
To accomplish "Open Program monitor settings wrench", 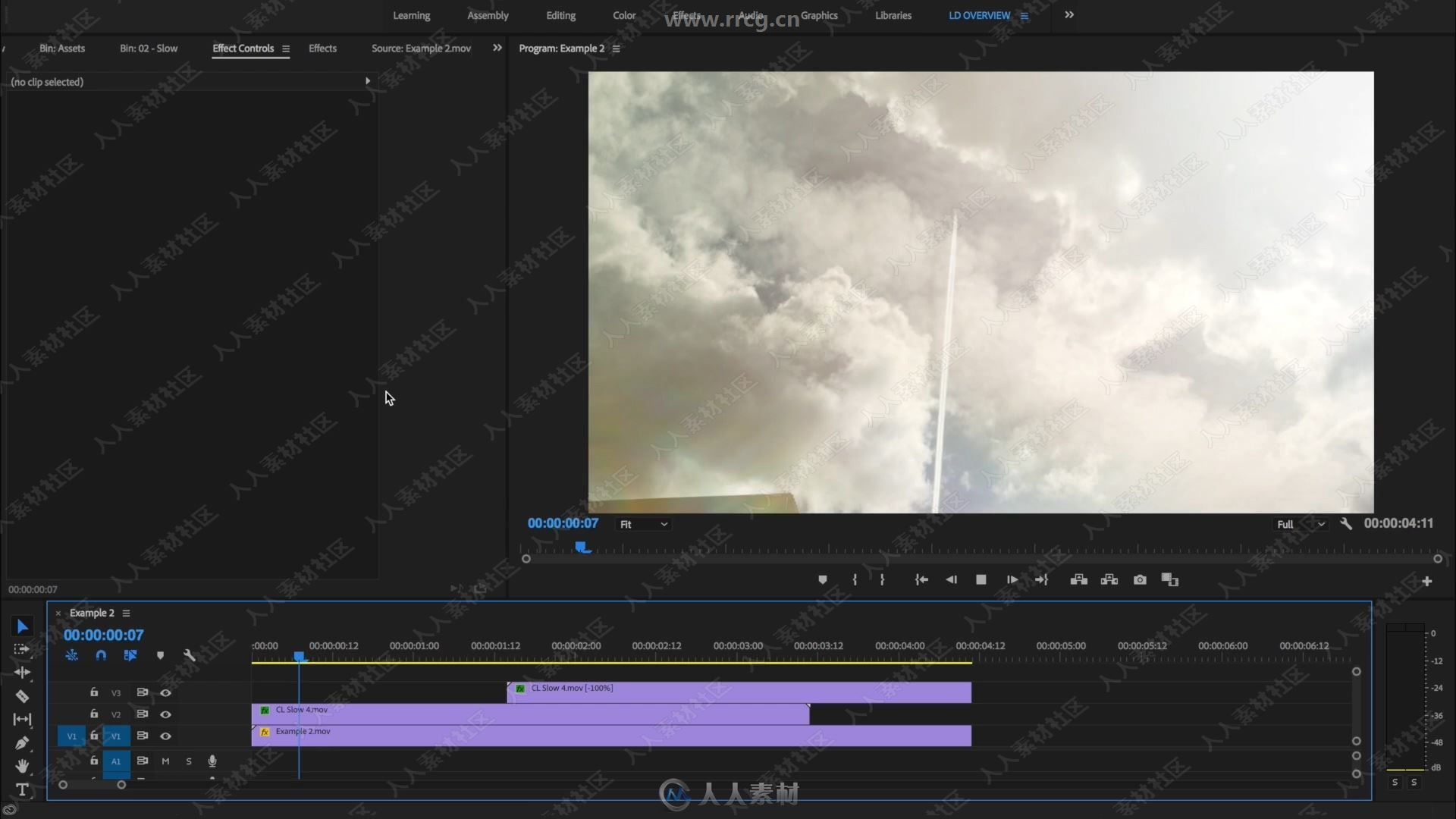I will pos(1346,523).
